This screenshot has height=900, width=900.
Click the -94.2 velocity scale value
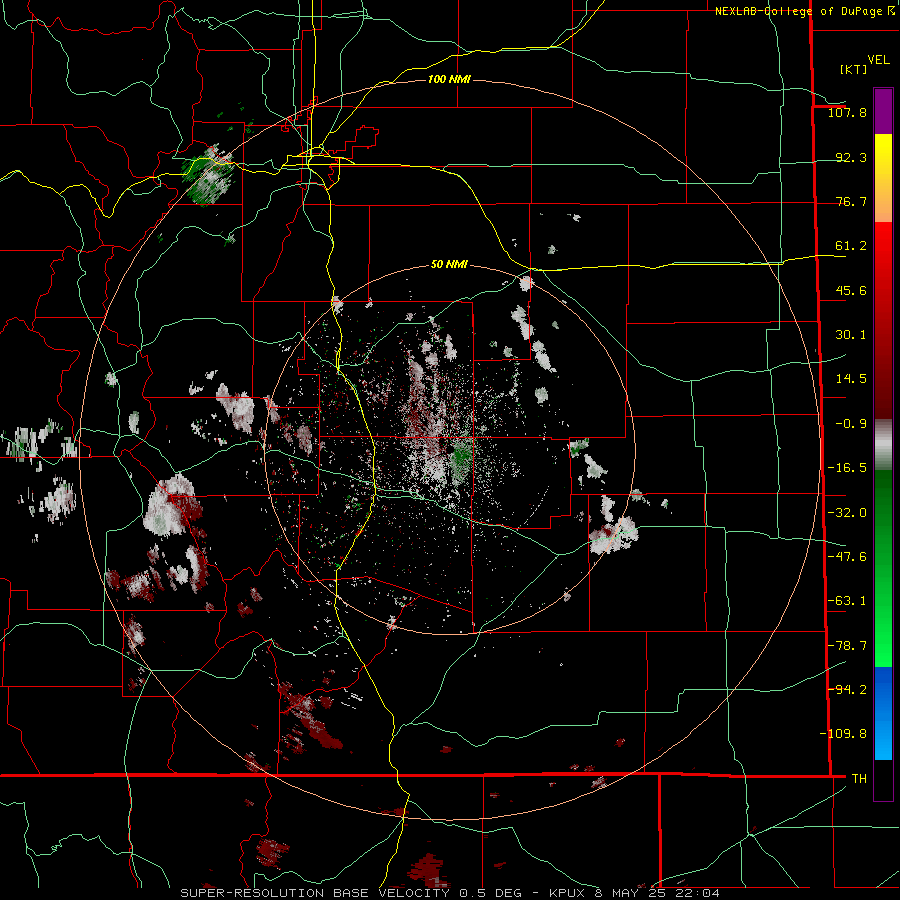tap(847, 689)
